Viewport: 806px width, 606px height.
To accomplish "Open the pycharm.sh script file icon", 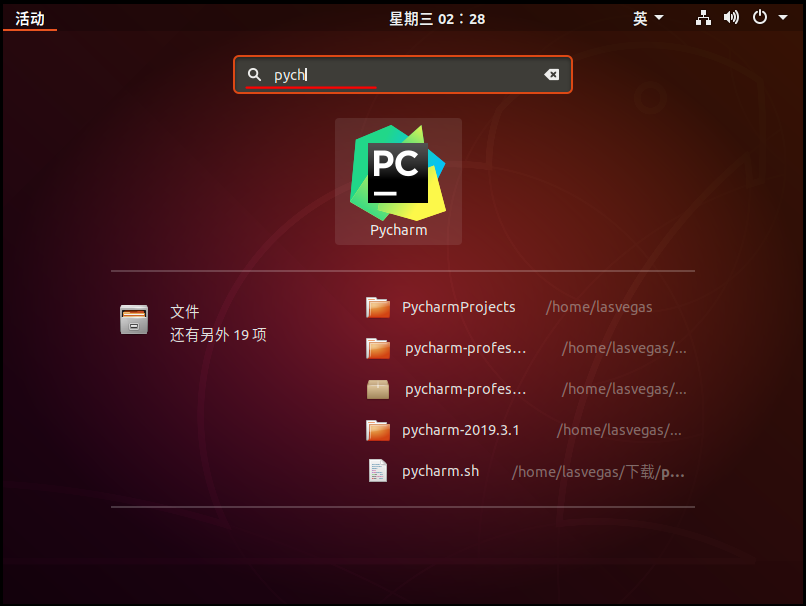I will click(378, 471).
